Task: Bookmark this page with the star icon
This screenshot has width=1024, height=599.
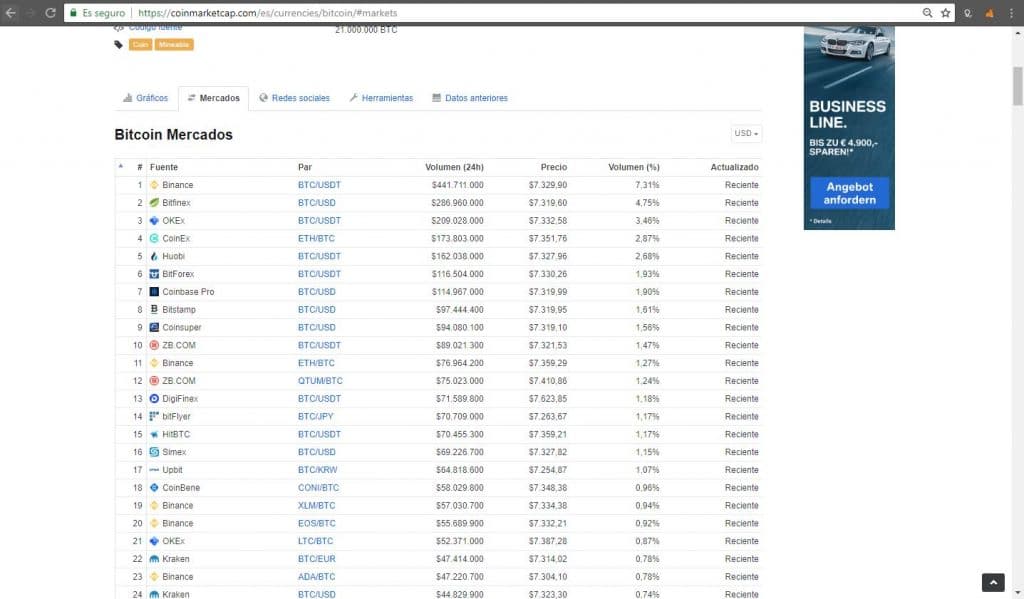Action: (945, 12)
